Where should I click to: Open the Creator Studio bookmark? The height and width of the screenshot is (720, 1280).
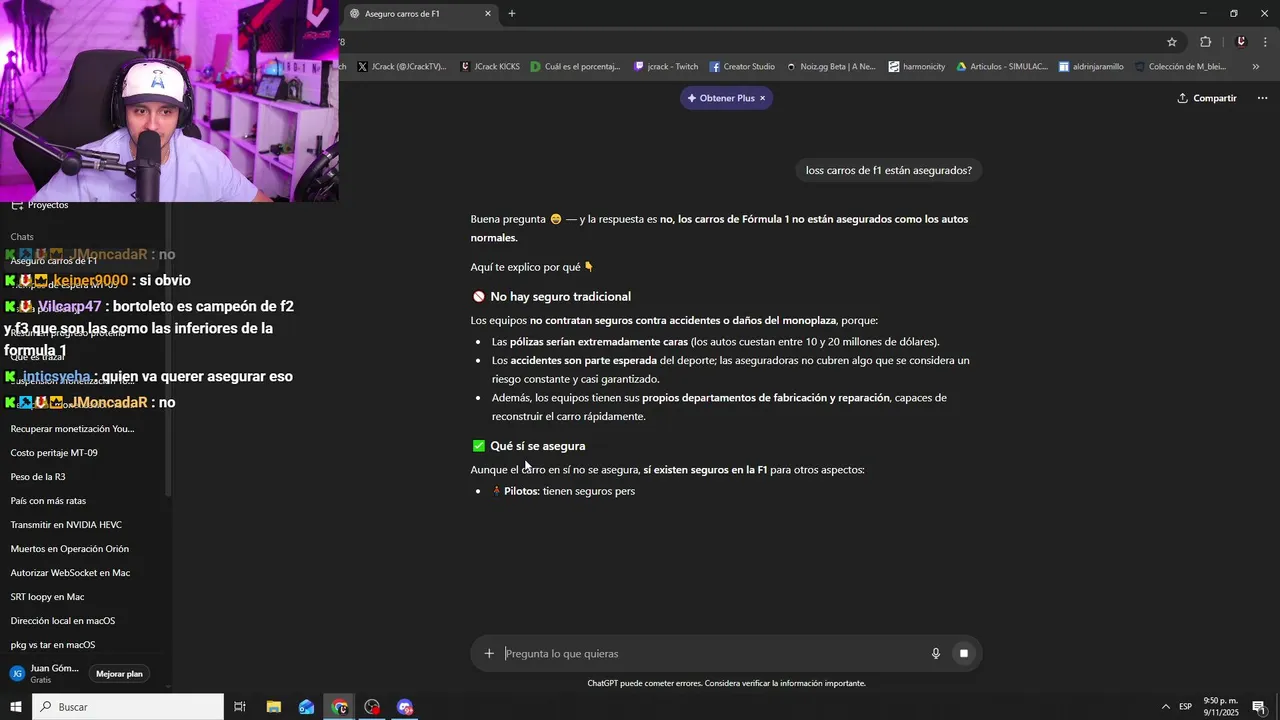click(x=742, y=67)
